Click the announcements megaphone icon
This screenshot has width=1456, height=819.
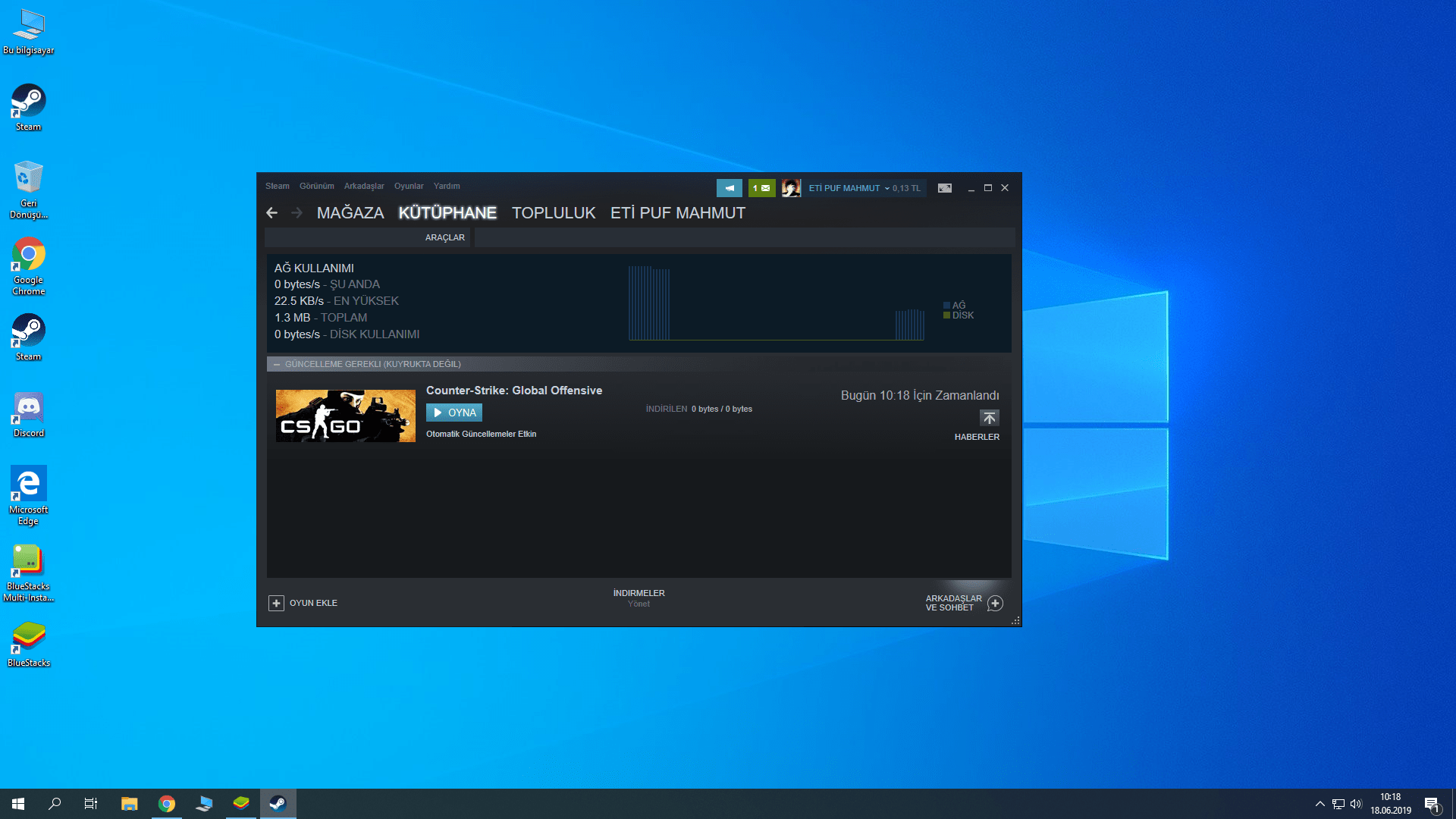(729, 188)
